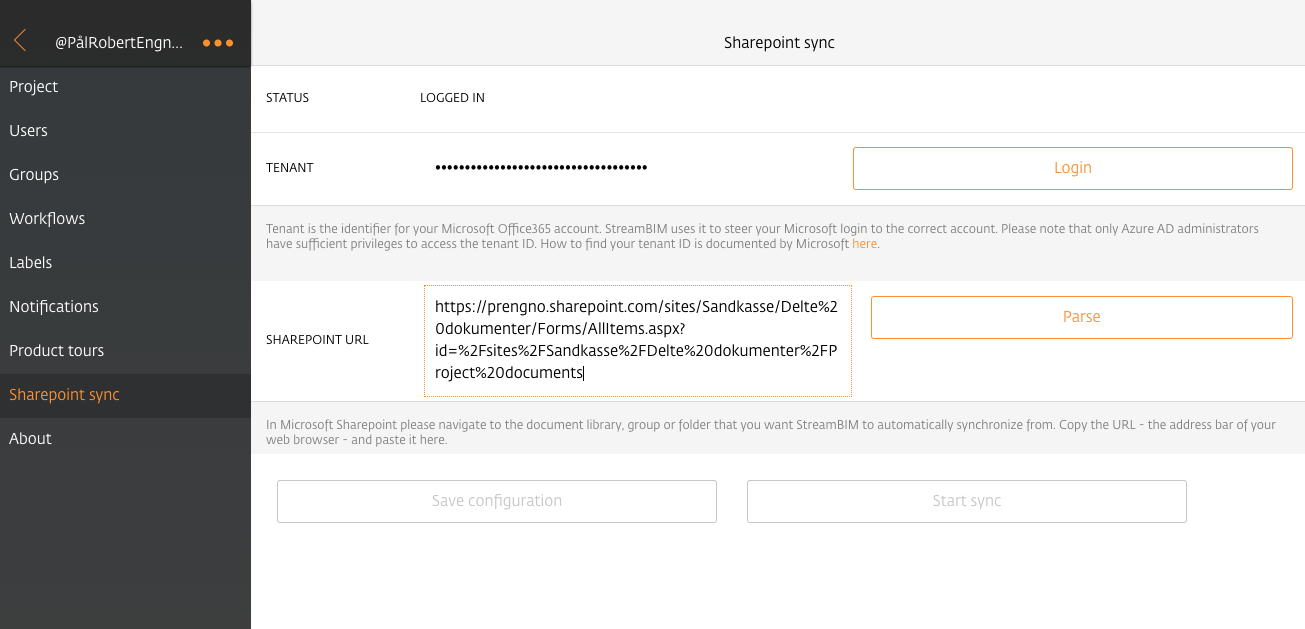Click the Login button
This screenshot has width=1305, height=629.
1073,168
